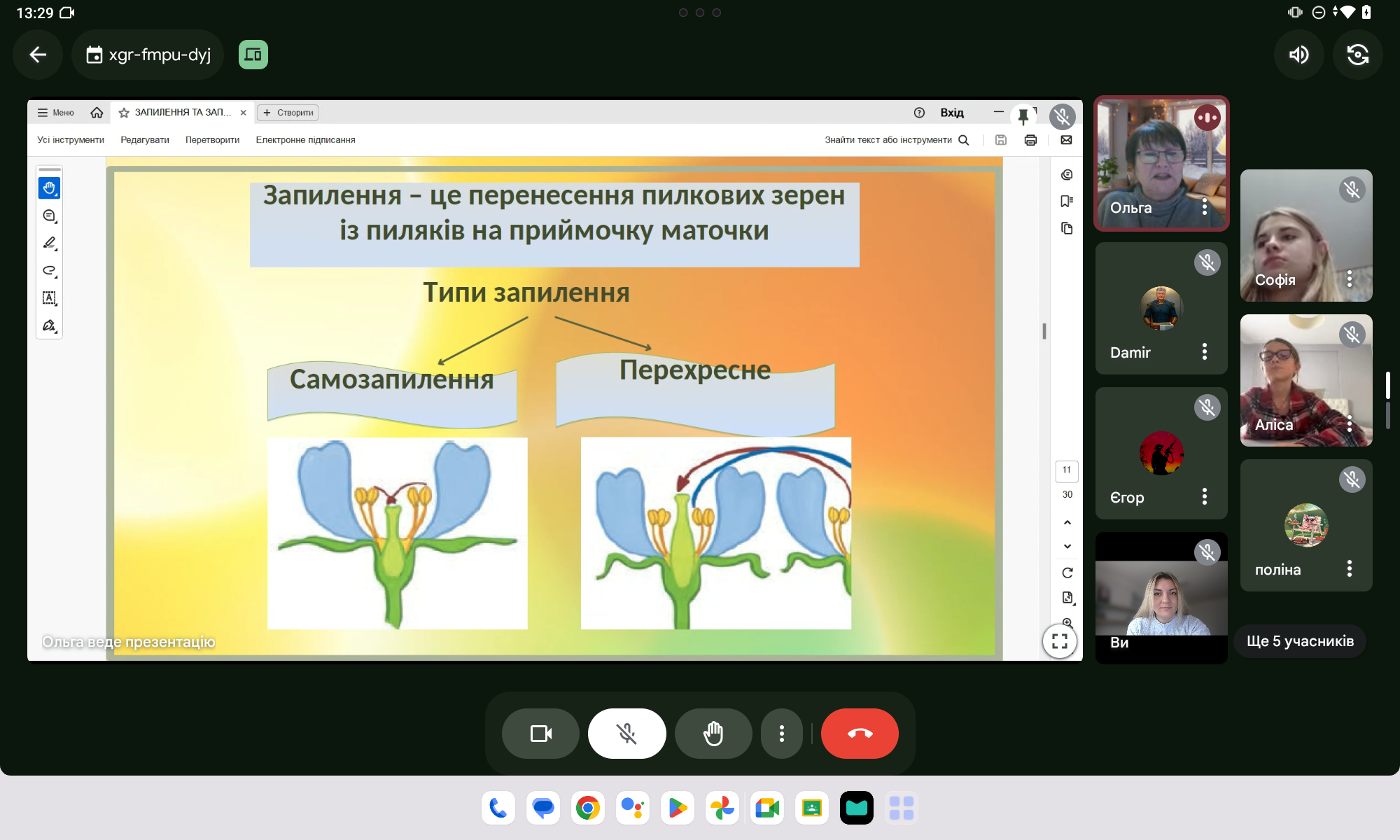Screen dimensions: 1400x840
Task: Toggle the microphone mute button
Action: click(x=626, y=734)
